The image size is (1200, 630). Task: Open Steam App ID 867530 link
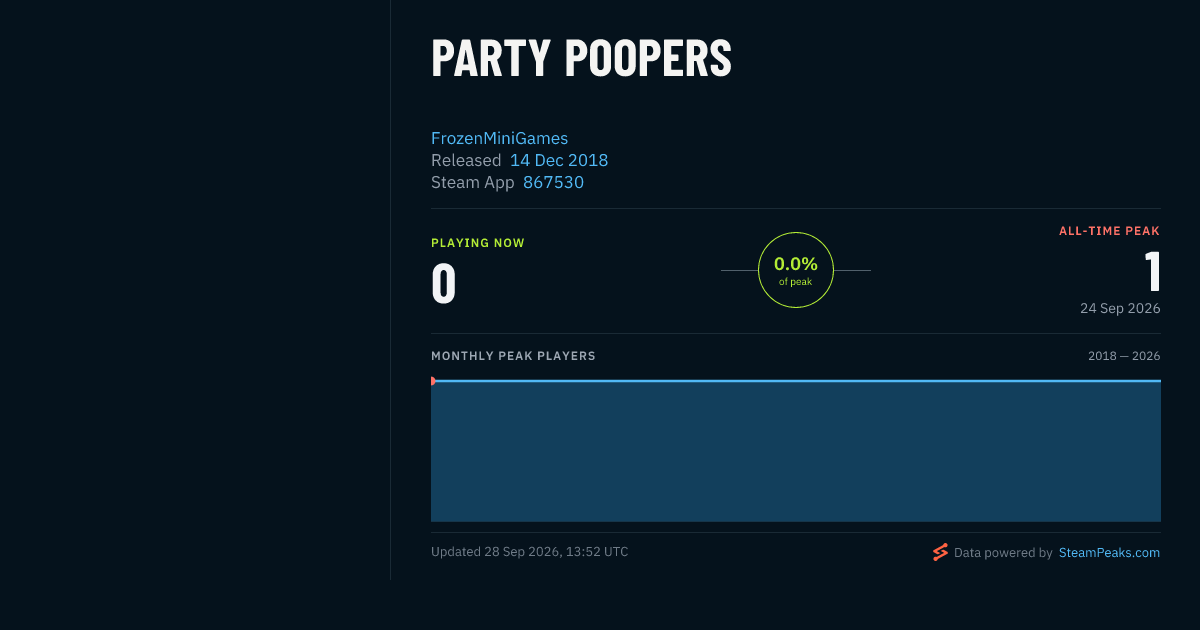pos(553,182)
